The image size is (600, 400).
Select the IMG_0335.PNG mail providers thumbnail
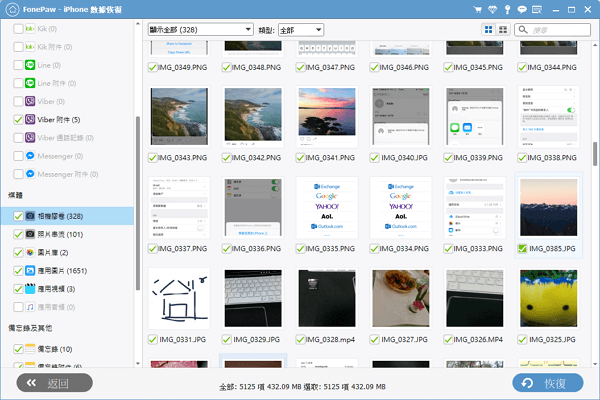coord(327,207)
